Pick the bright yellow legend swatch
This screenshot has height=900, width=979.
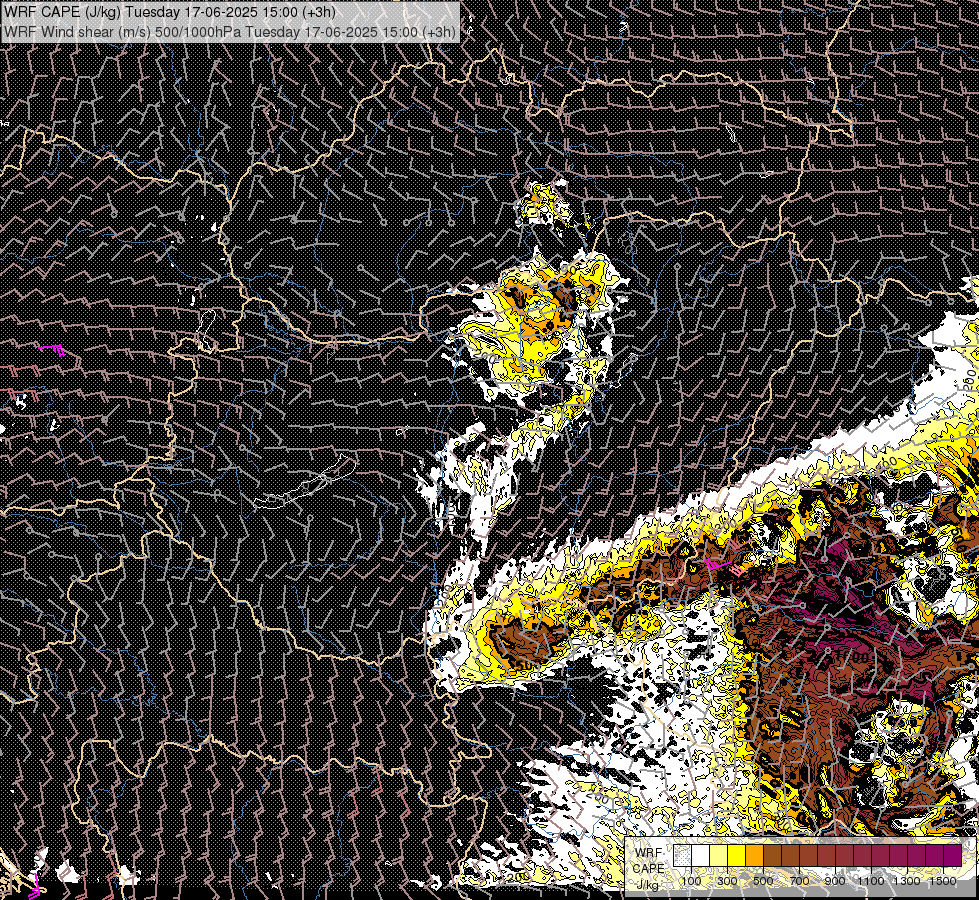[737, 855]
